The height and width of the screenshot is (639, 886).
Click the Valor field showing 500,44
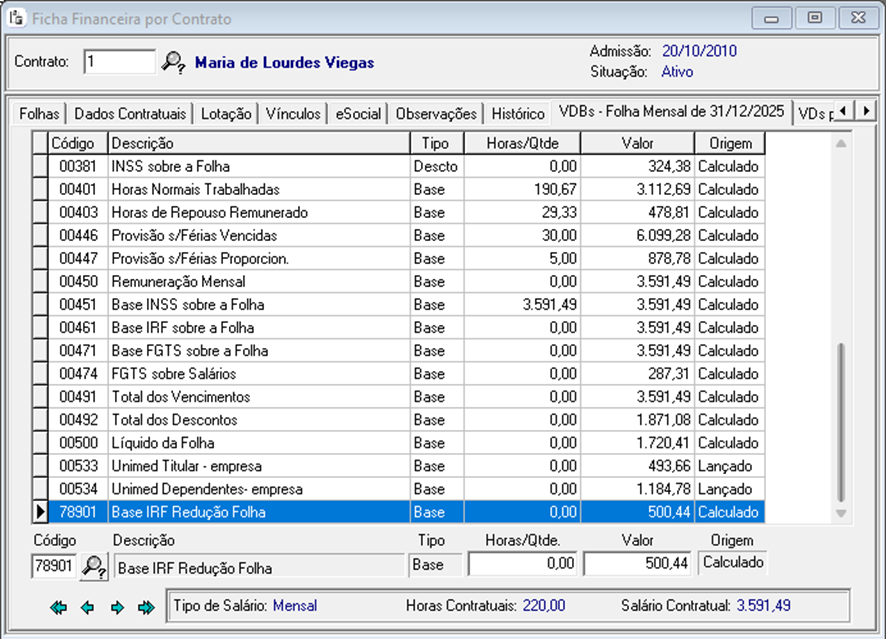637,565
